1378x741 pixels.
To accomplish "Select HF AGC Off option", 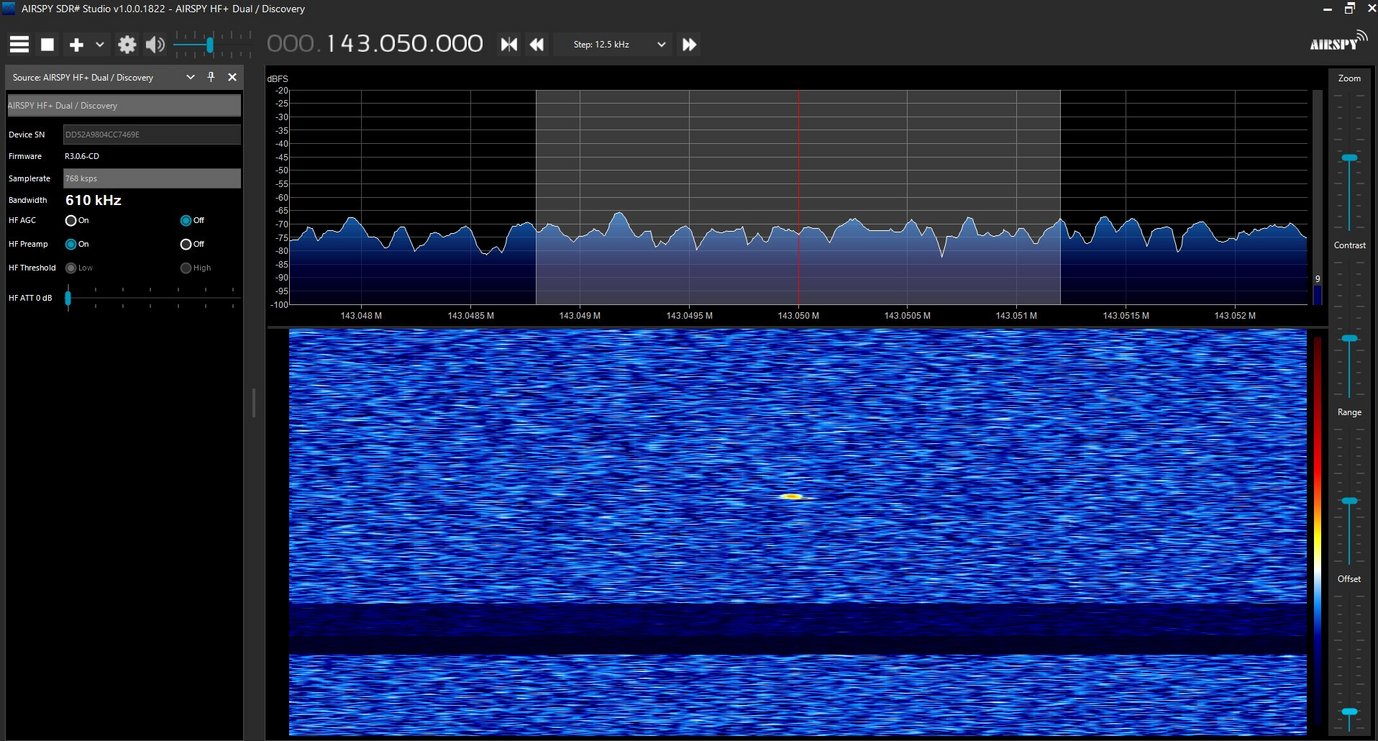I will (186, 220).
